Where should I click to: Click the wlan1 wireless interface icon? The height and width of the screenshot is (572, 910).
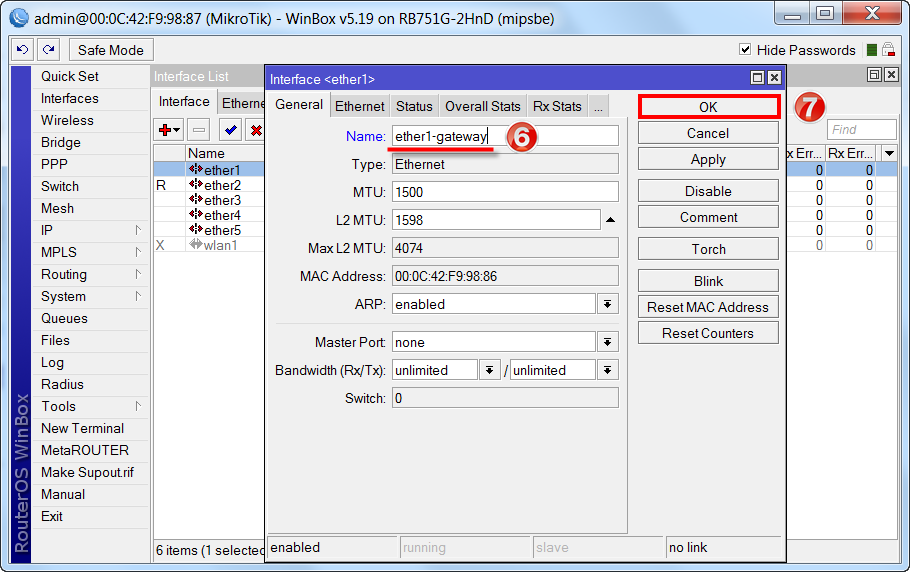point(196,245)
